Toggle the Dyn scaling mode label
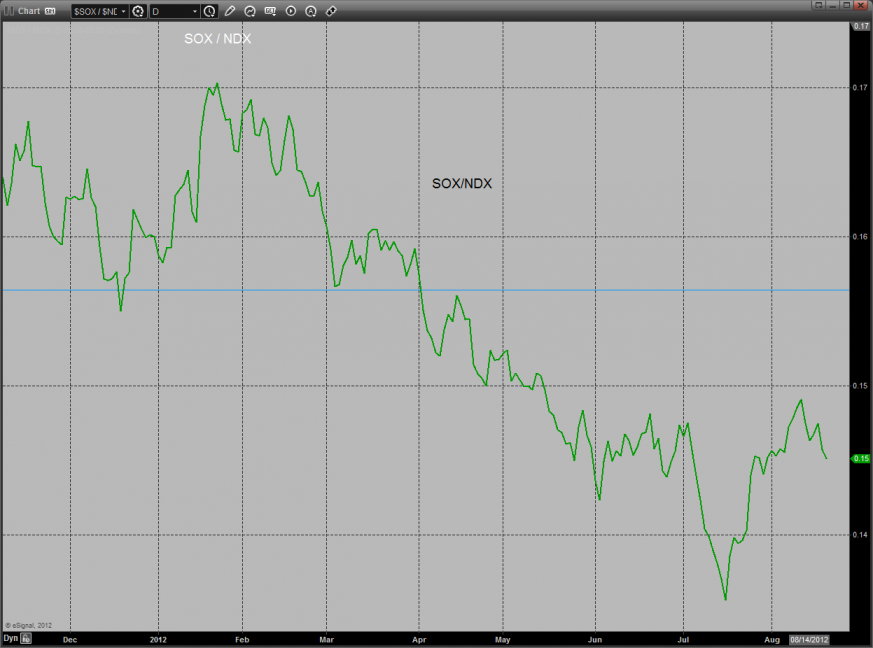 click(9, 637)
